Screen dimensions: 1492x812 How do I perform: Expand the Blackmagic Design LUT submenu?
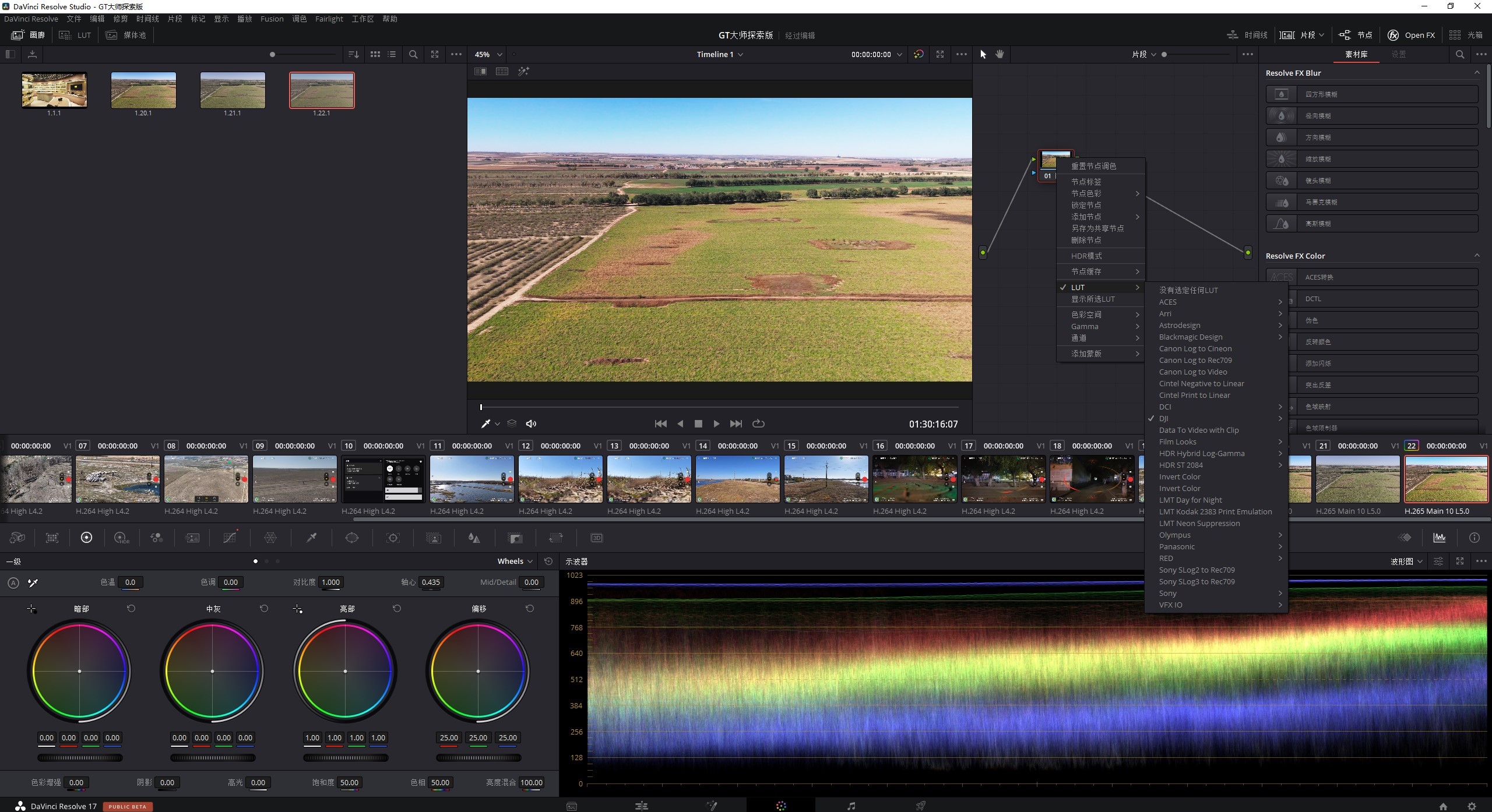pos(1216,337)
